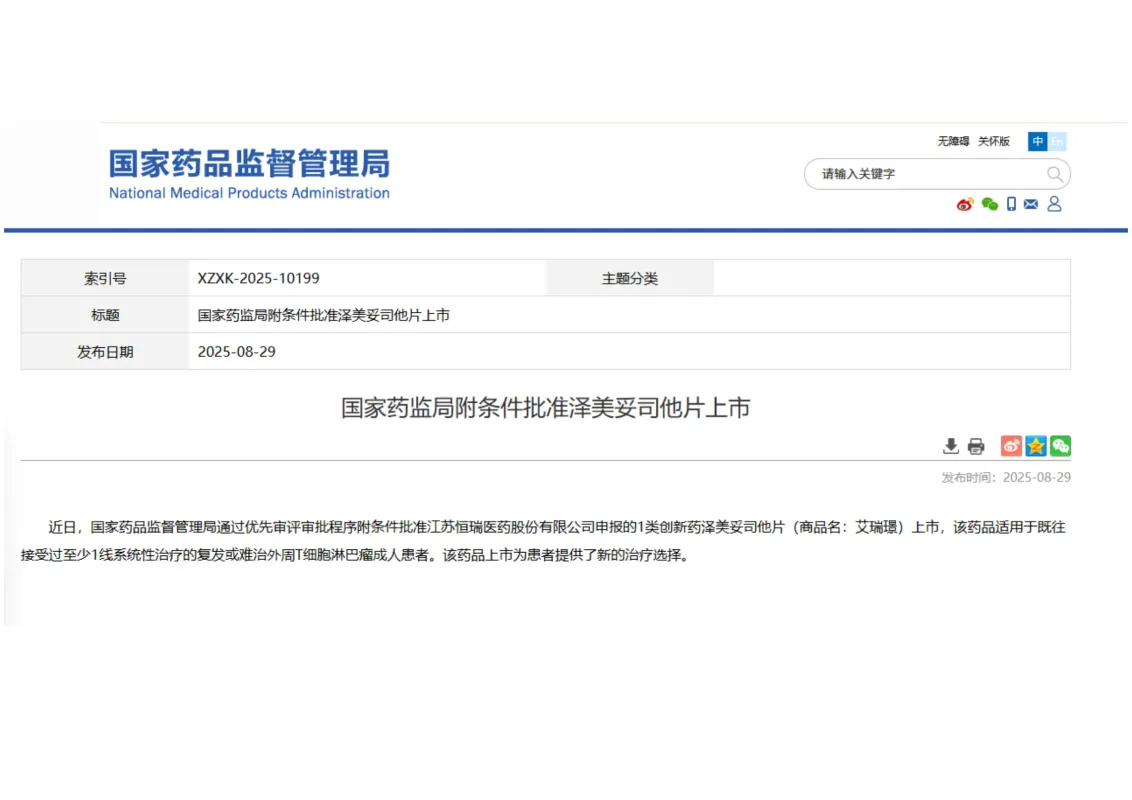Open the mobile app icon in header
Screen dimensions: 1132x800
pyautogui.click(x=1012, y=204)
